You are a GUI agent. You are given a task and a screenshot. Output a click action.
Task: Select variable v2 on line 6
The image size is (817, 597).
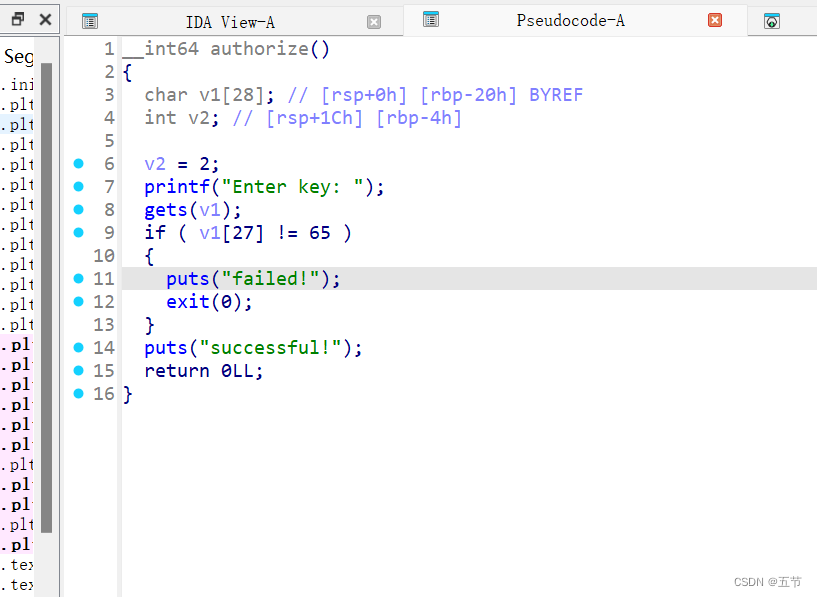(x=155, y=164)
